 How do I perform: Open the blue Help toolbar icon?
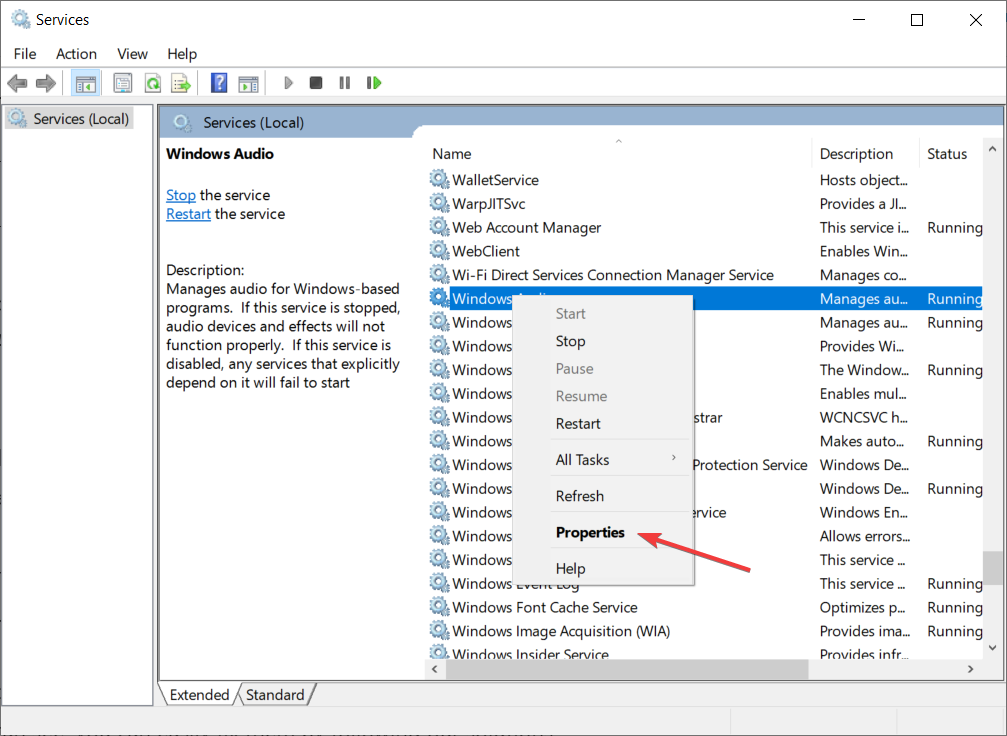tap(219, 83)
